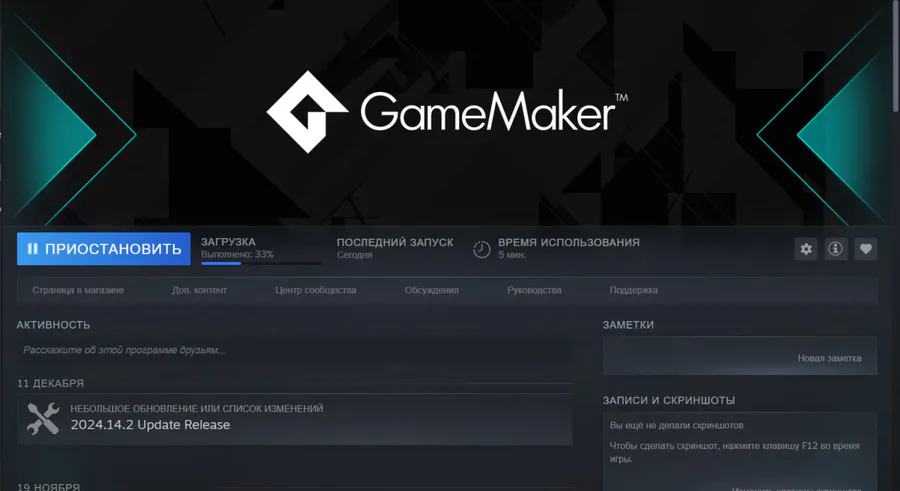
Task: Click the Сегодня last launch value
Action: tap(355, 255)
